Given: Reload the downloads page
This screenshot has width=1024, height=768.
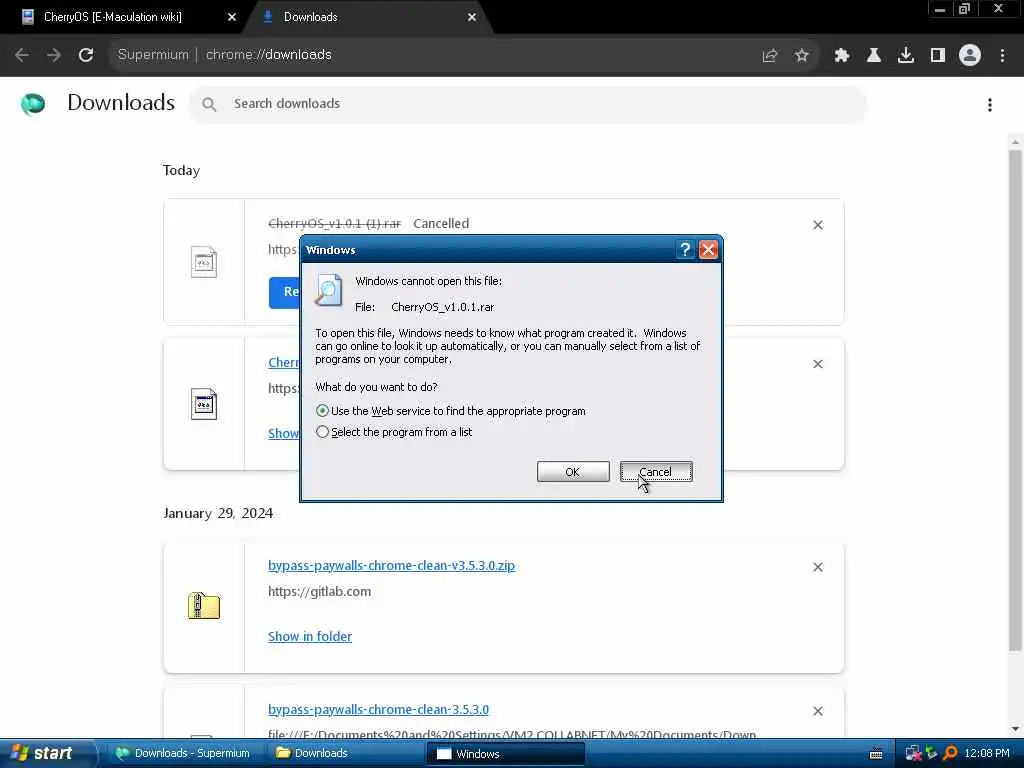Looking at the screenshot, I should [x=86, y=55].
